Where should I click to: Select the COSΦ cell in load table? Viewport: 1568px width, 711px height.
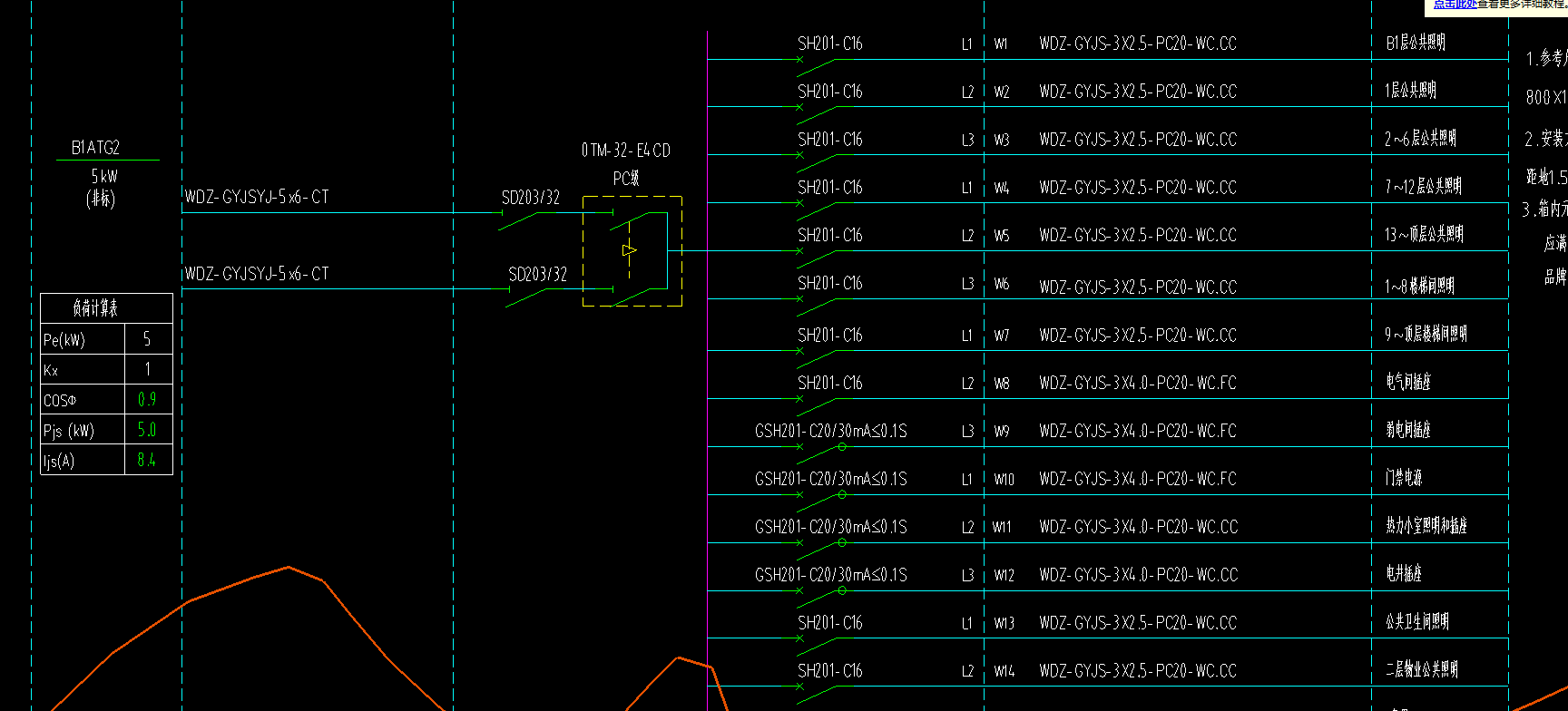[83, 400]
